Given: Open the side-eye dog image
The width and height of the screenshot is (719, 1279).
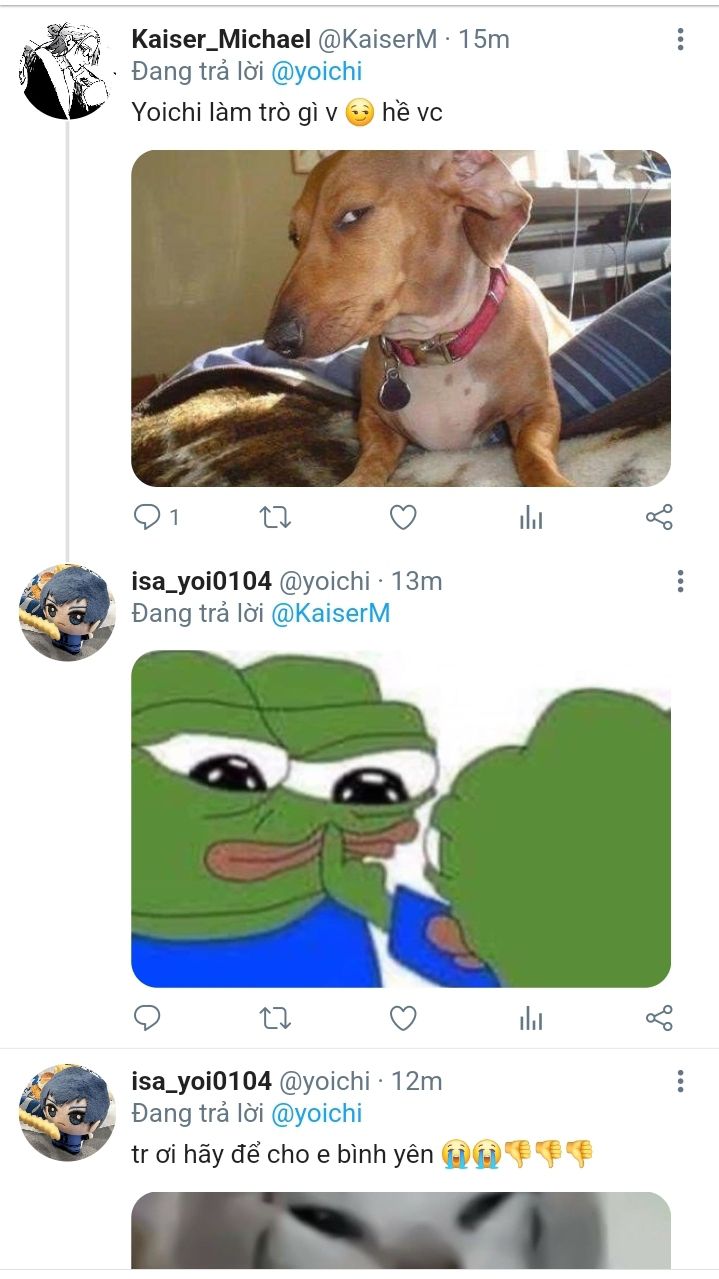Looking at the screenshot, I should point(401,318).
